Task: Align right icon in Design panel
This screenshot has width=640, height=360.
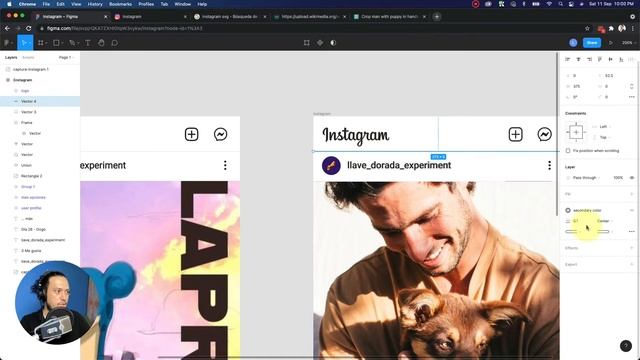Action: (589, 59)
